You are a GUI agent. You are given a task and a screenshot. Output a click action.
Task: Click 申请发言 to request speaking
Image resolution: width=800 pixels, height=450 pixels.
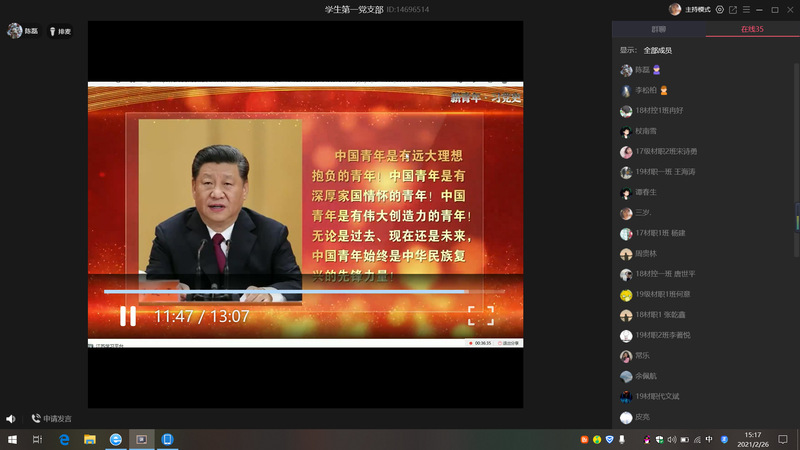[x=51, y=419]
